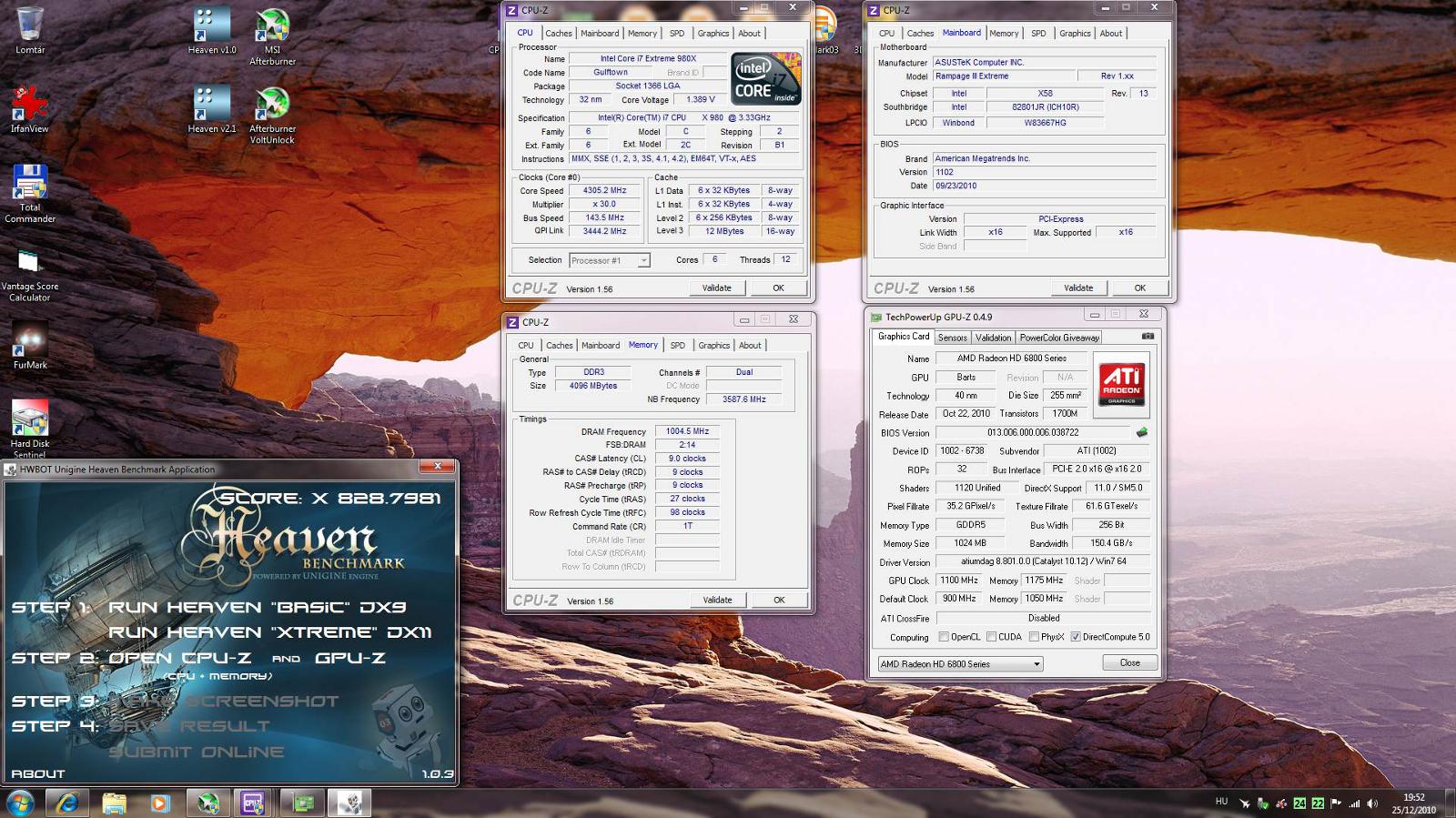The width and height of the screenshot is (1456, 818).
Task: Close the HWBOT Heaven Benchmark window
Action: click(438, 467)
